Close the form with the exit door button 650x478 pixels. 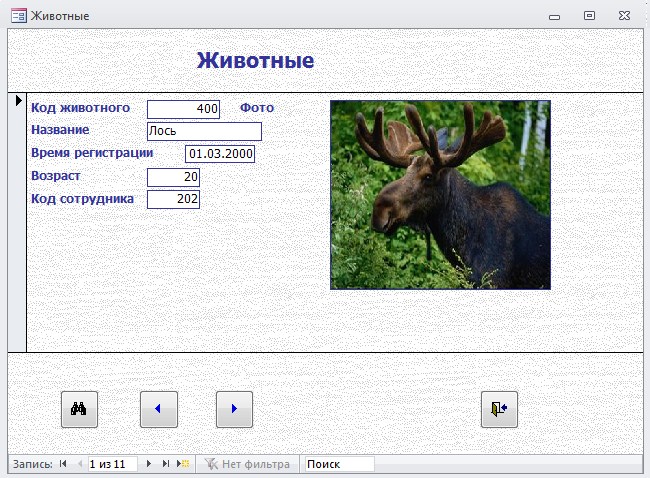pyautogui.click(x=499, y=409)
